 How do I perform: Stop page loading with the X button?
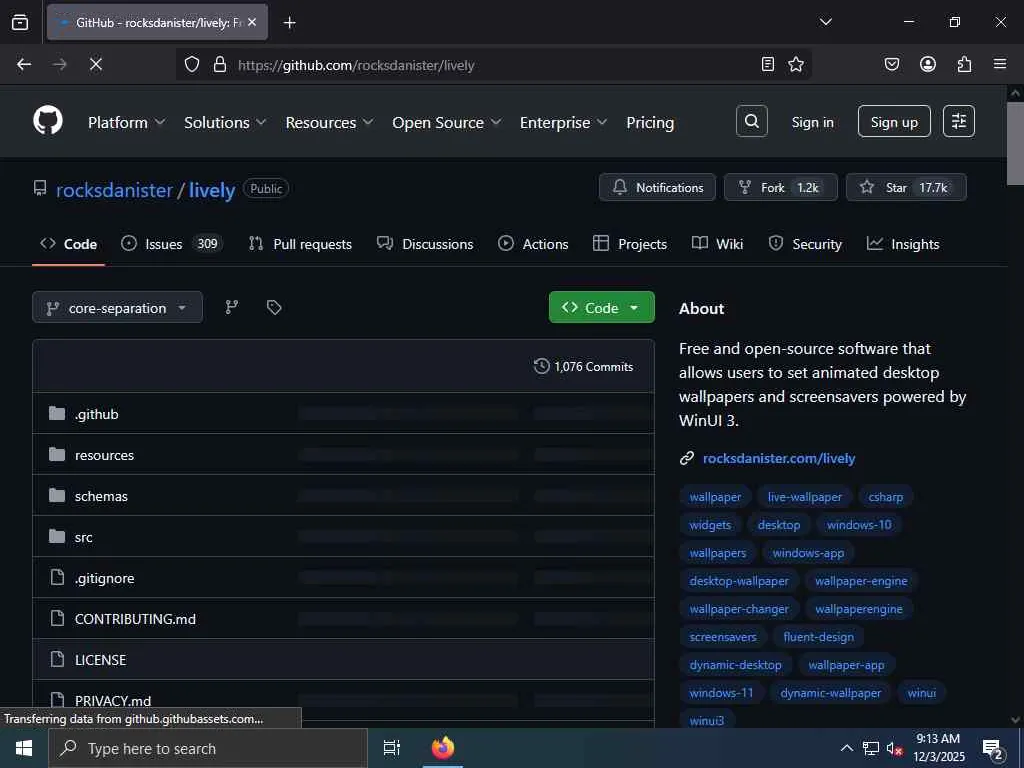point(96,64)
